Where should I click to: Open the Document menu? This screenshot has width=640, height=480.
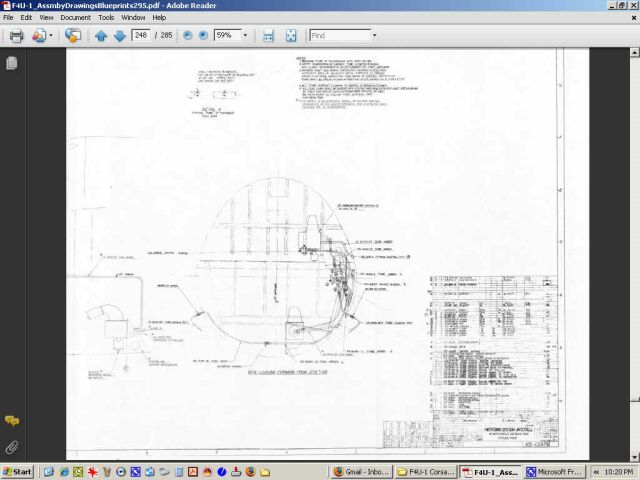76,18
